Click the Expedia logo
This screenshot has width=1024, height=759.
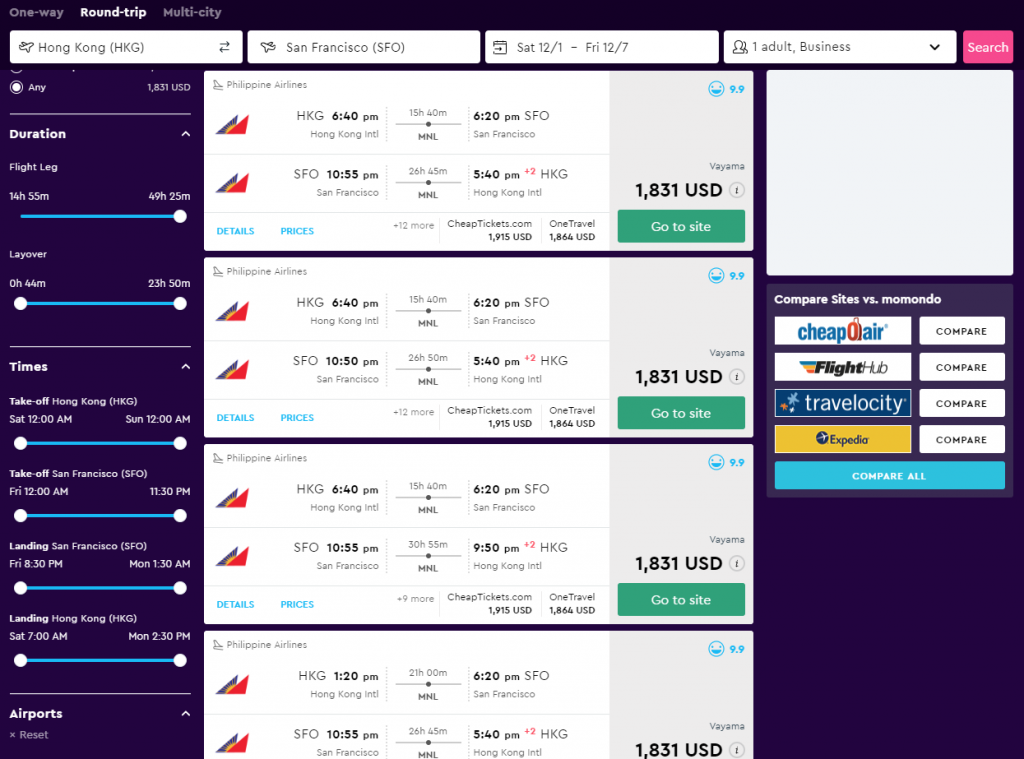click(x=842, y=440)
